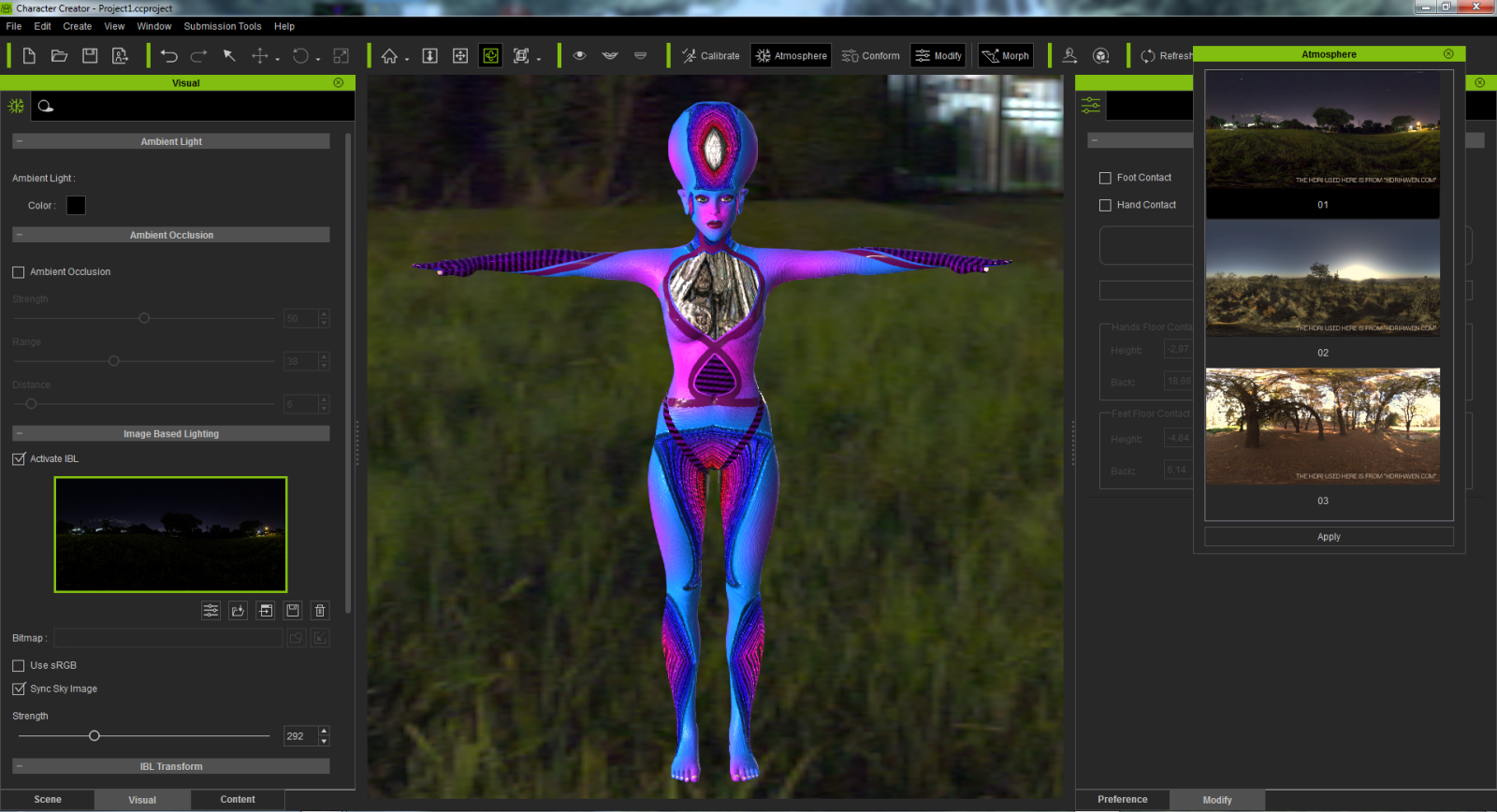Click the sliders icon in Modify panel
This screenshot has height=812, width=1497.
pyautogui.click(x=1091, y=106)
